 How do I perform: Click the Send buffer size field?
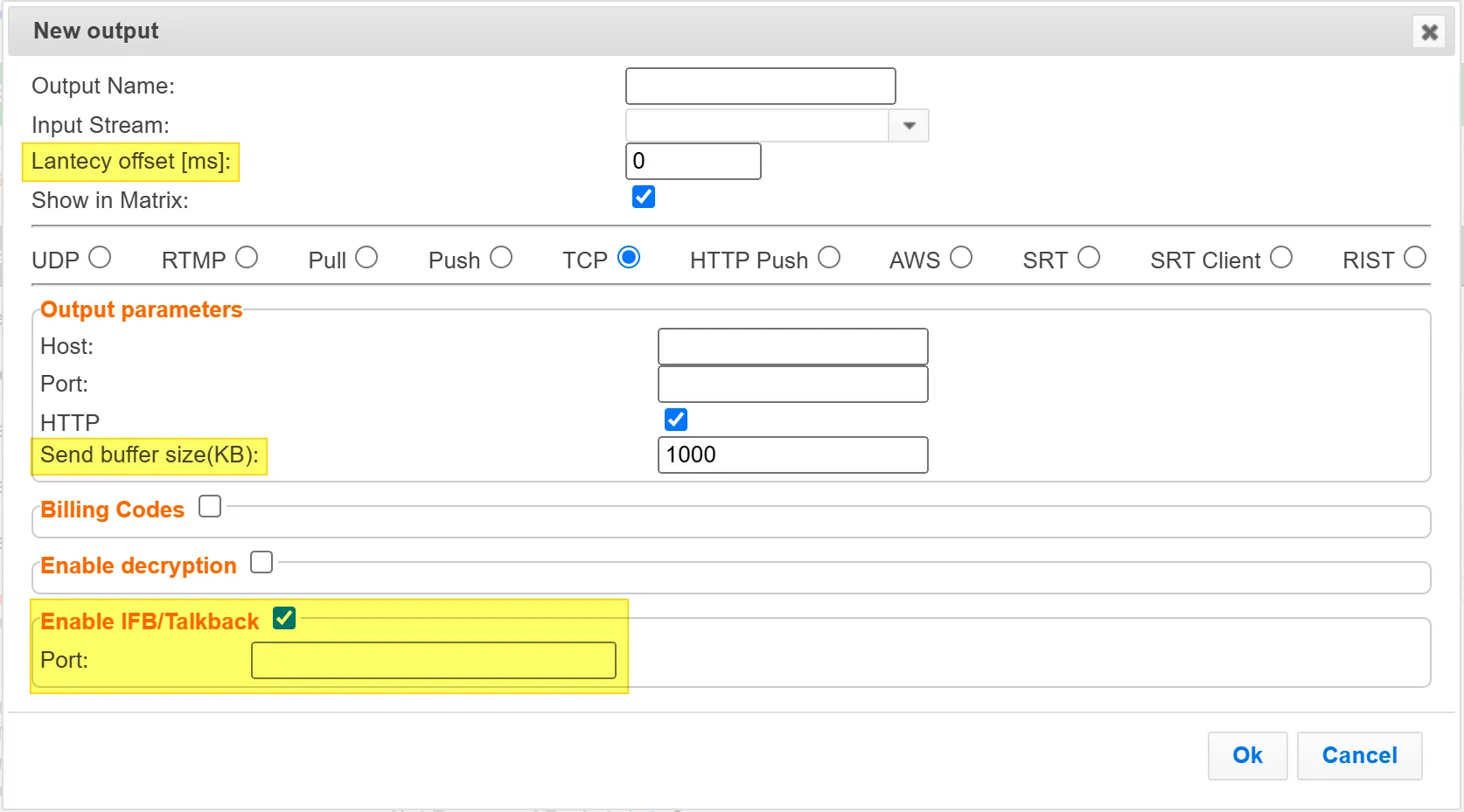pos(792,455)
